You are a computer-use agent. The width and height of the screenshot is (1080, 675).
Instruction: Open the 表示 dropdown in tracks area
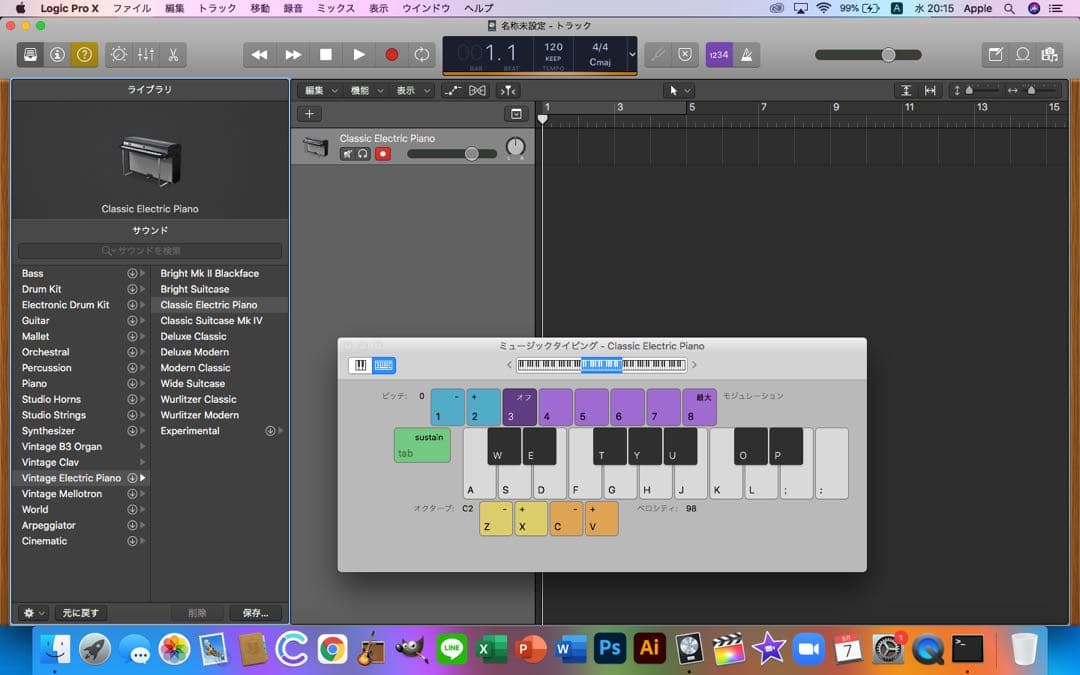coord(412,90)
